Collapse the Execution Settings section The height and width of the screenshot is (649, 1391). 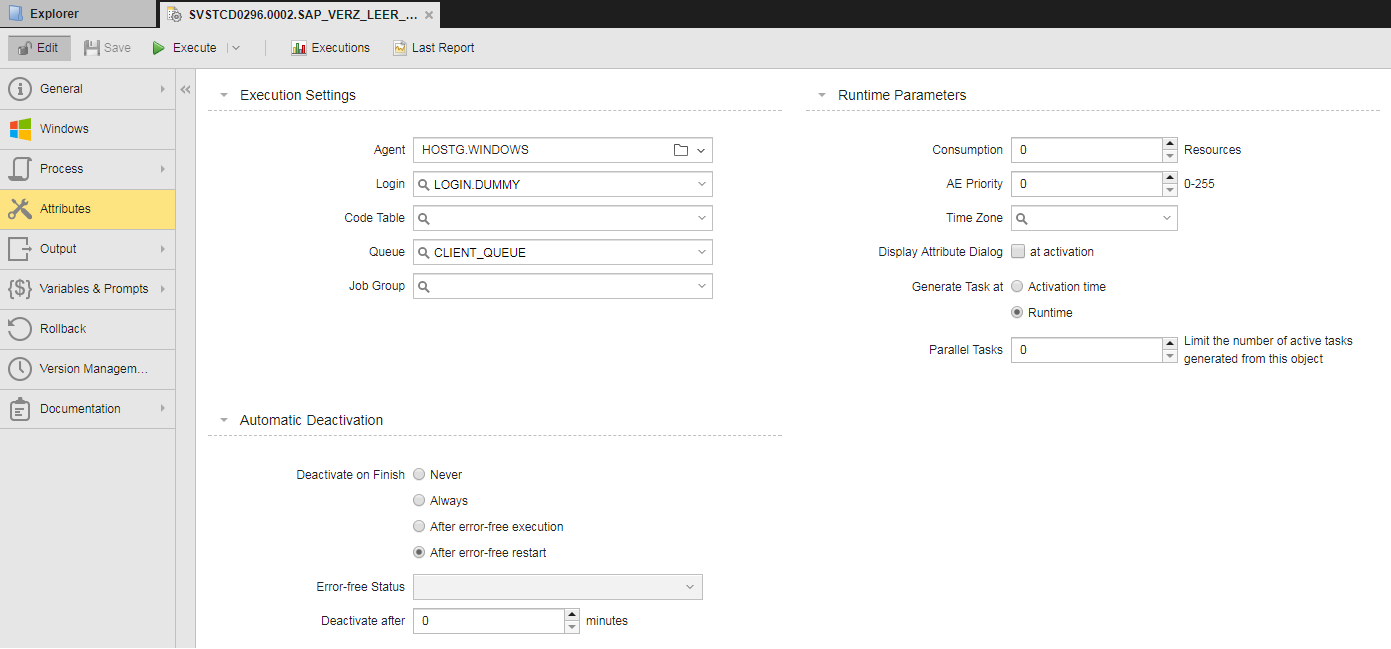(224, 96)
